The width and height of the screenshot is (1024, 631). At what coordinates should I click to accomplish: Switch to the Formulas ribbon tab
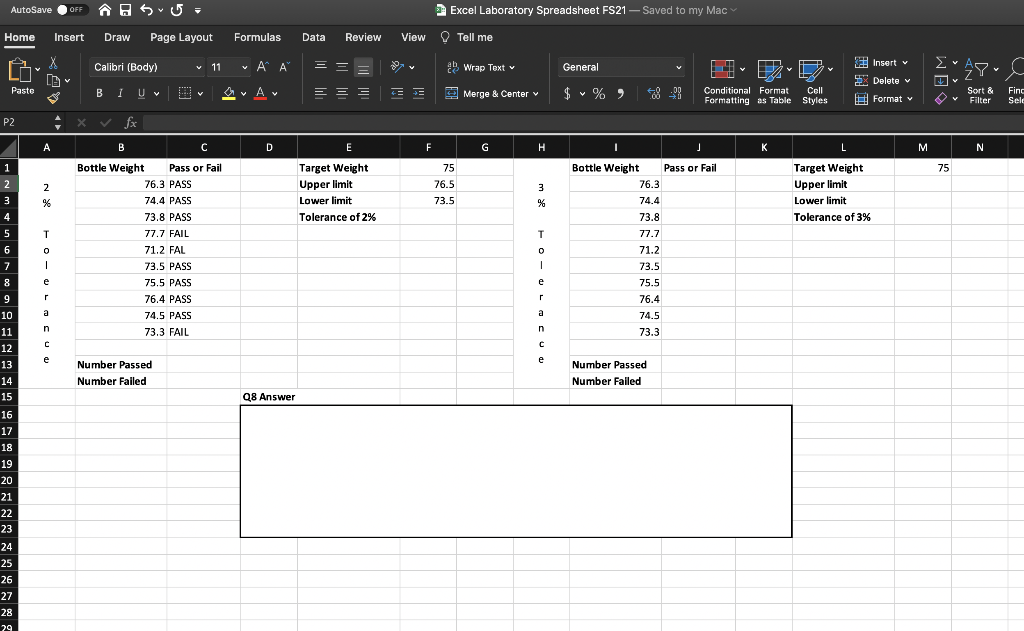[x=257, y=37]
